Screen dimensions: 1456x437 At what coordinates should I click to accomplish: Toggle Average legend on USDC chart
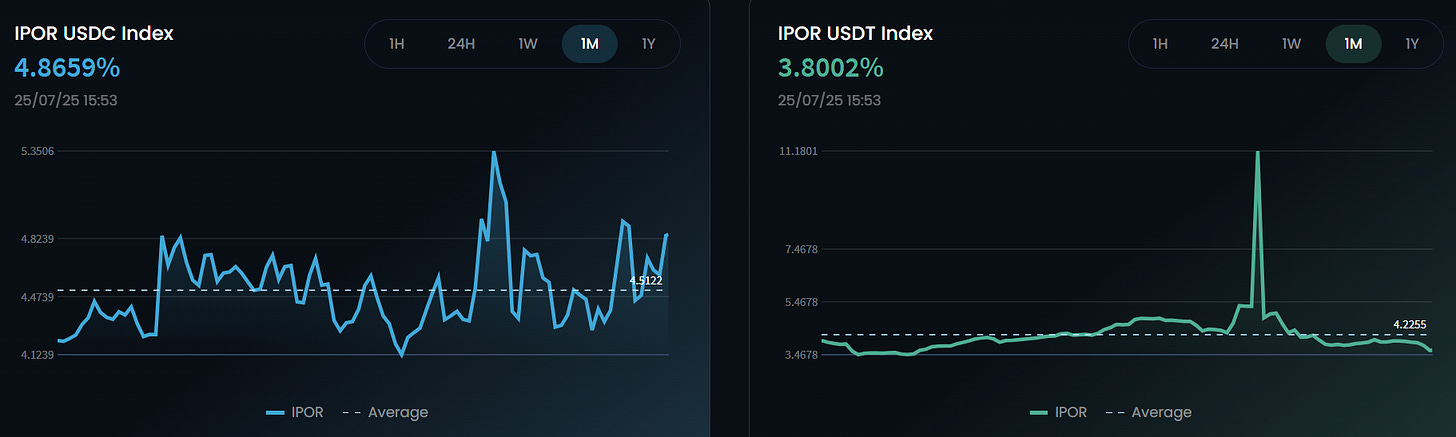(386, 412)
